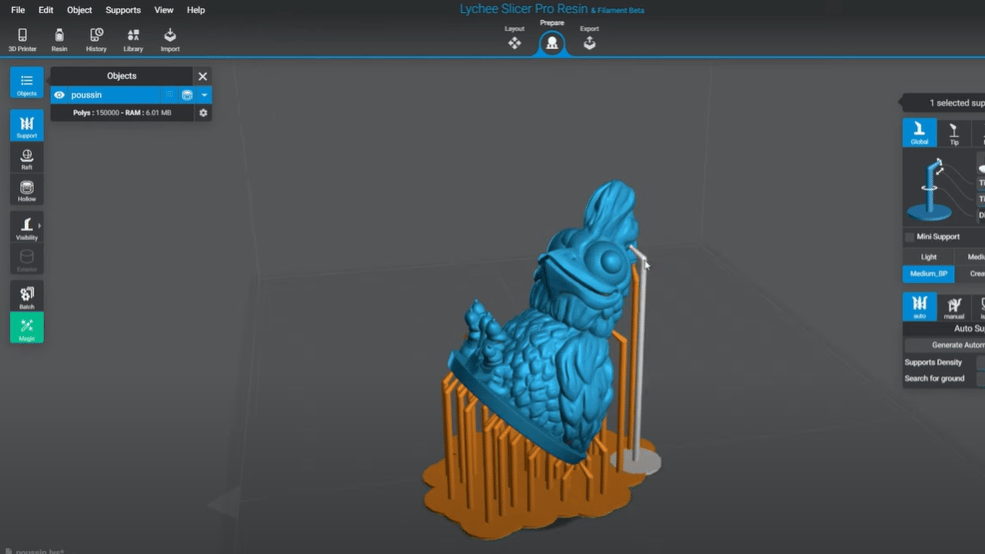Switch to the Export tab
985x554 pixels.
pos(589,40)
